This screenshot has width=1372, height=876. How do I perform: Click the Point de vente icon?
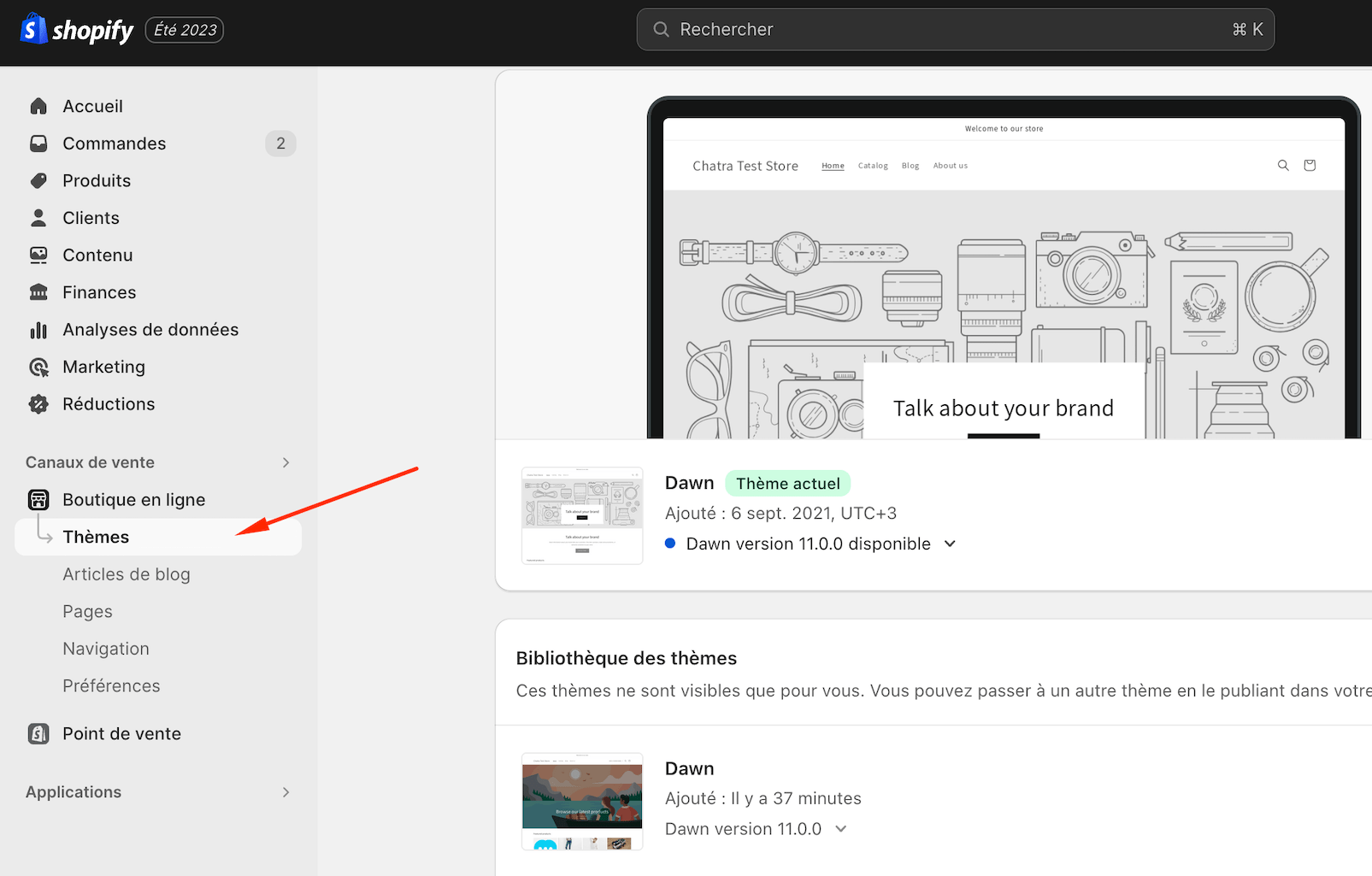pyautogui.click(x=38, y=733)
